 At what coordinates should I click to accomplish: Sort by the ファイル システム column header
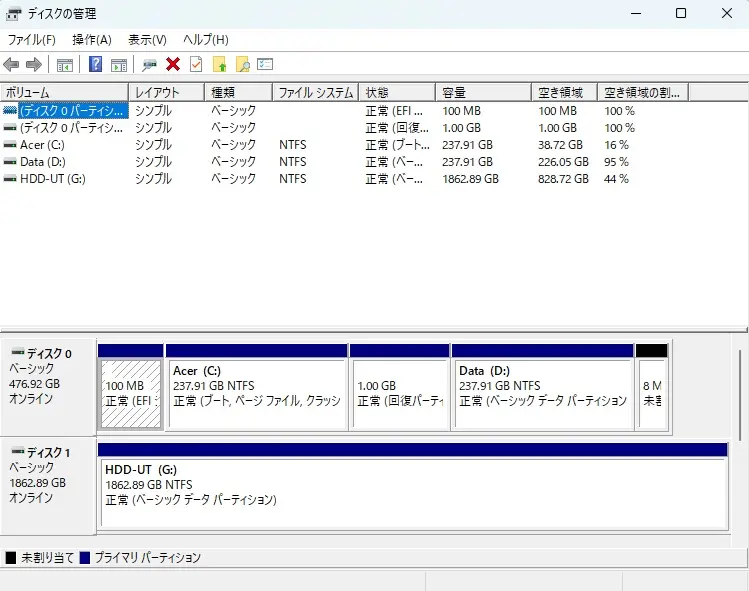316,92
